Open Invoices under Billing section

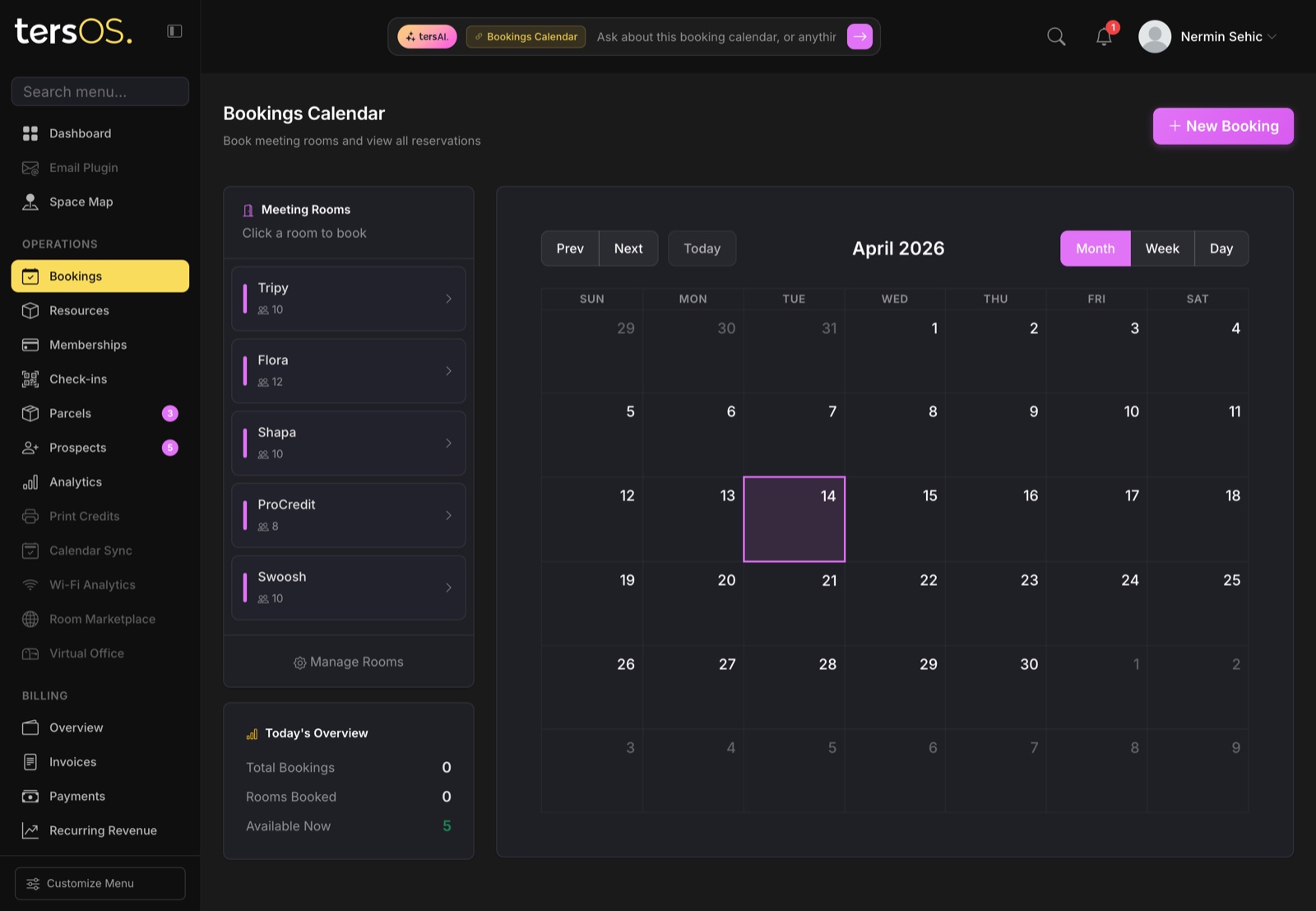72,762
